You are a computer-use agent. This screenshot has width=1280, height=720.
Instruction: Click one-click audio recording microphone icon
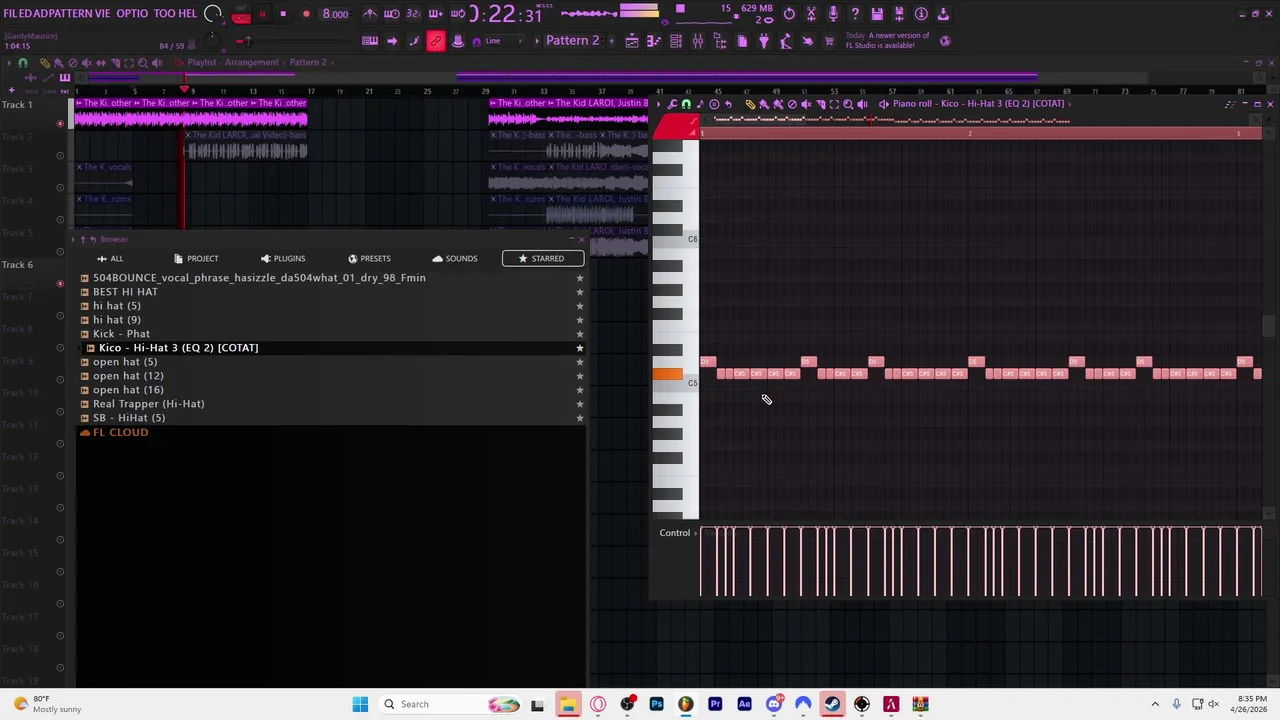click(833, 14)
